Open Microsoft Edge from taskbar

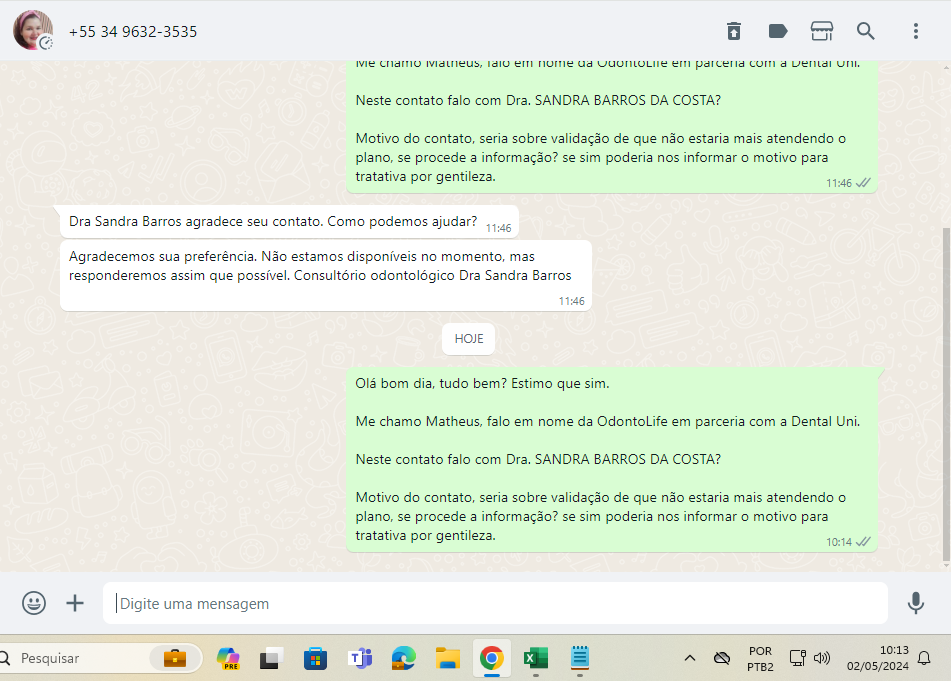403,658
